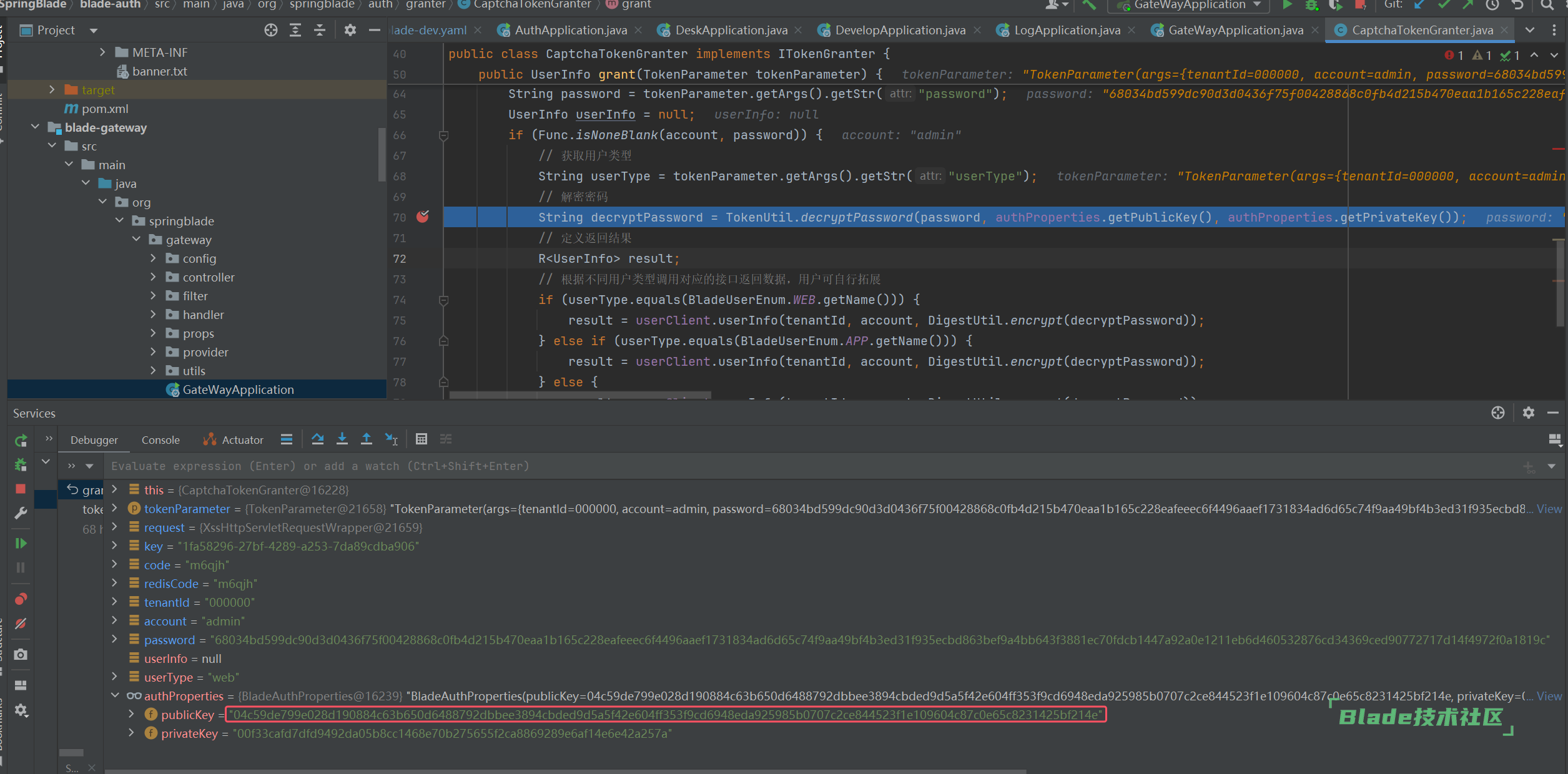1568x774 pixels.
Task: Open Evaluate Expression calculator icon
Action: click(x=422, y=439)
